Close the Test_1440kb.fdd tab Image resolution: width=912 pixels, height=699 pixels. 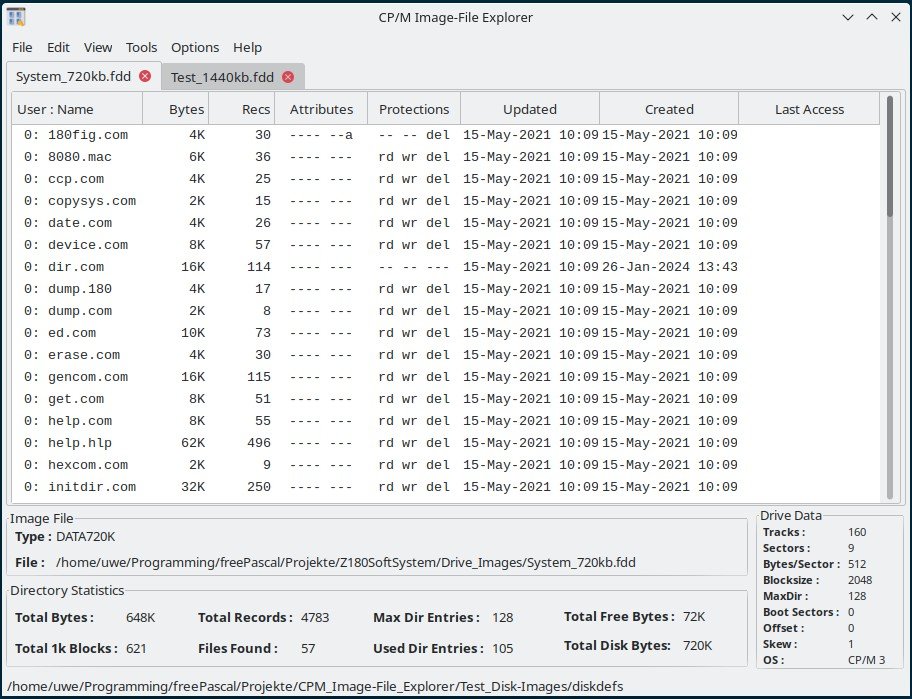[288, 77]
